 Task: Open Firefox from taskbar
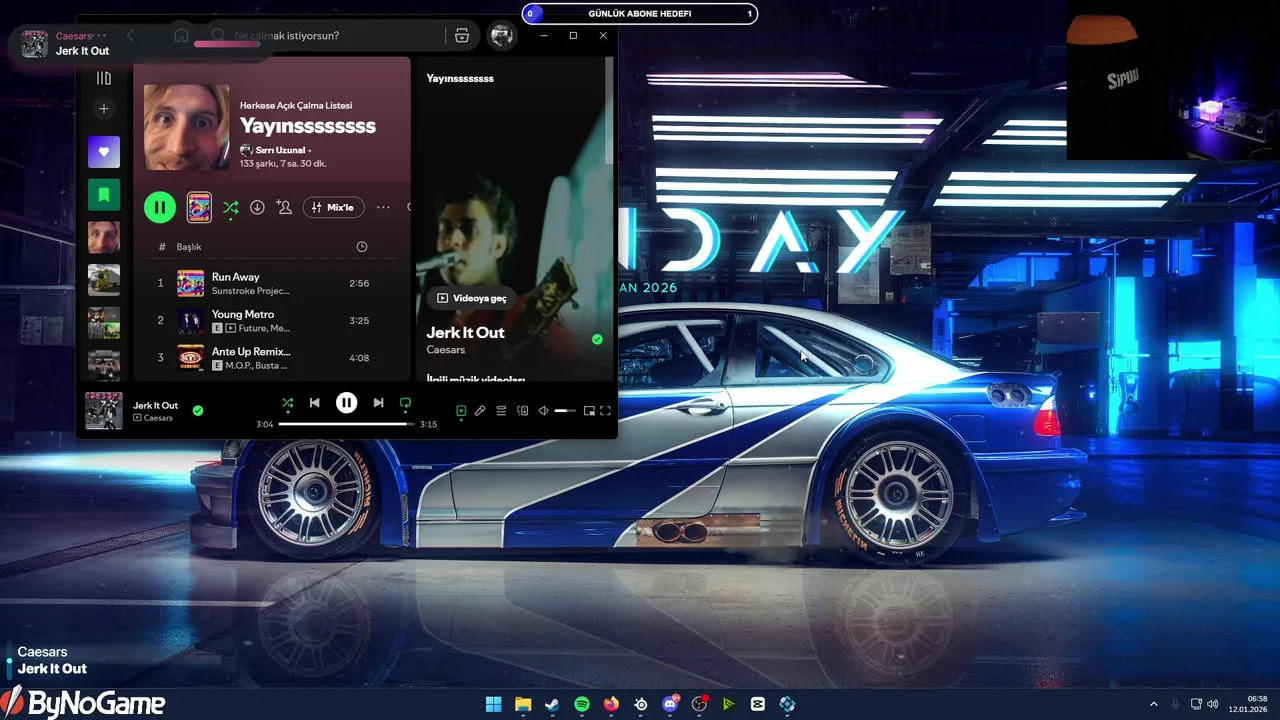611,704
